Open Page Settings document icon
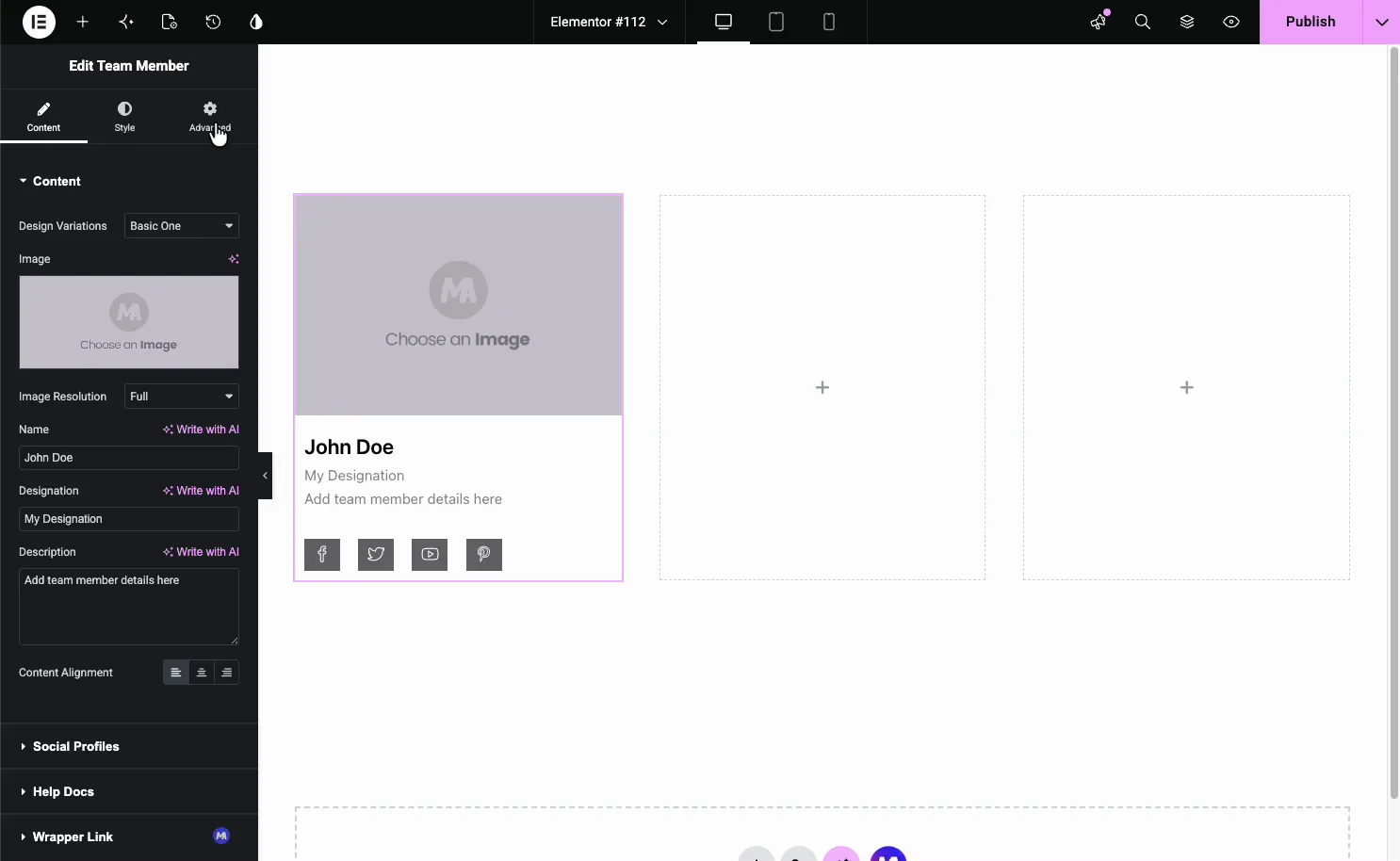This screenshot has height=861, width=1400. [170, 22]
